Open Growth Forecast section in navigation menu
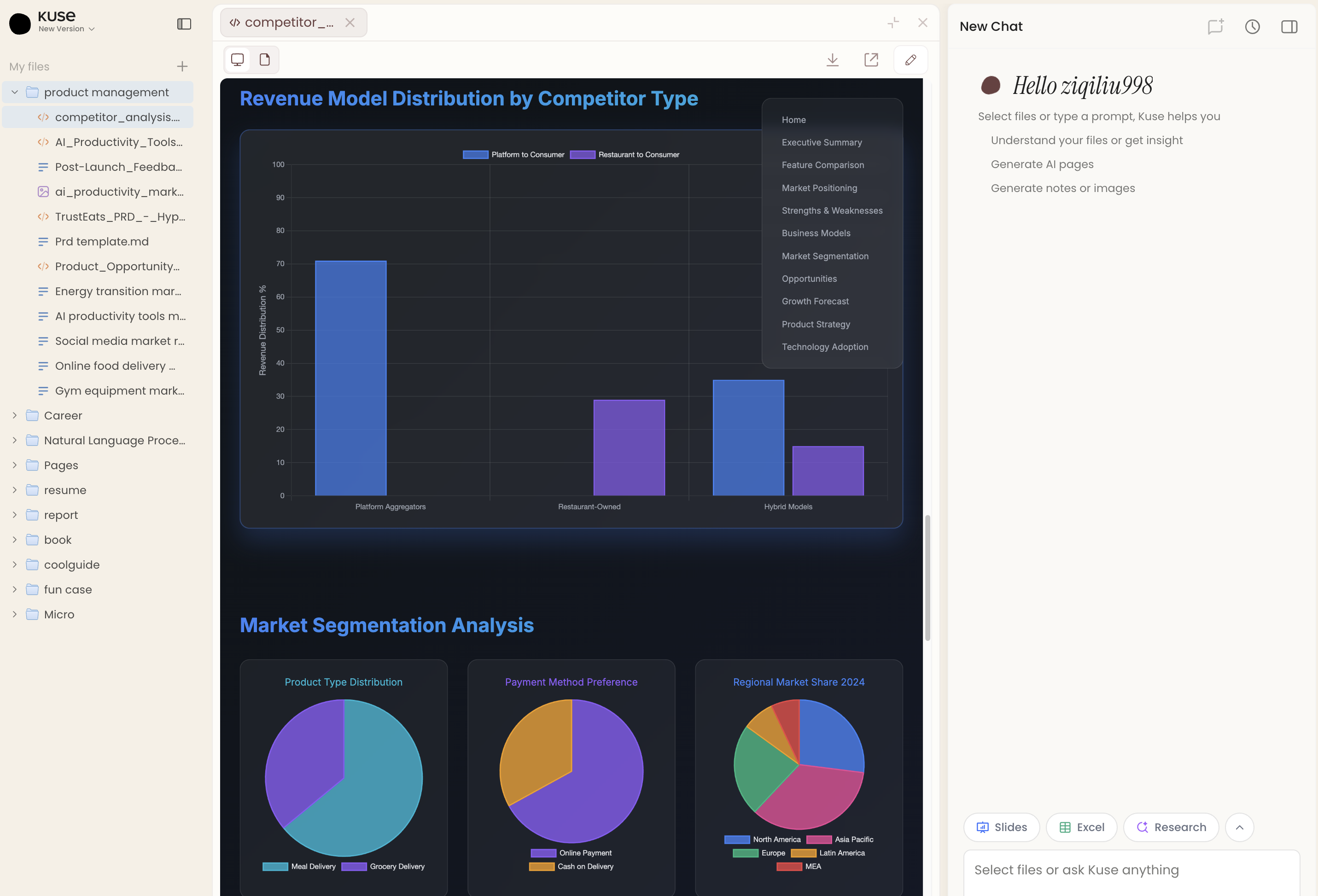This screenshot has width=1318, height=896. click(815, 301)
